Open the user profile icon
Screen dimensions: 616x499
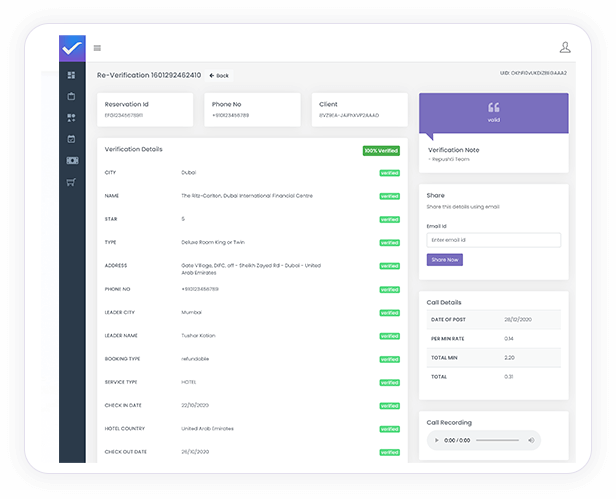[x=565, y=47]
